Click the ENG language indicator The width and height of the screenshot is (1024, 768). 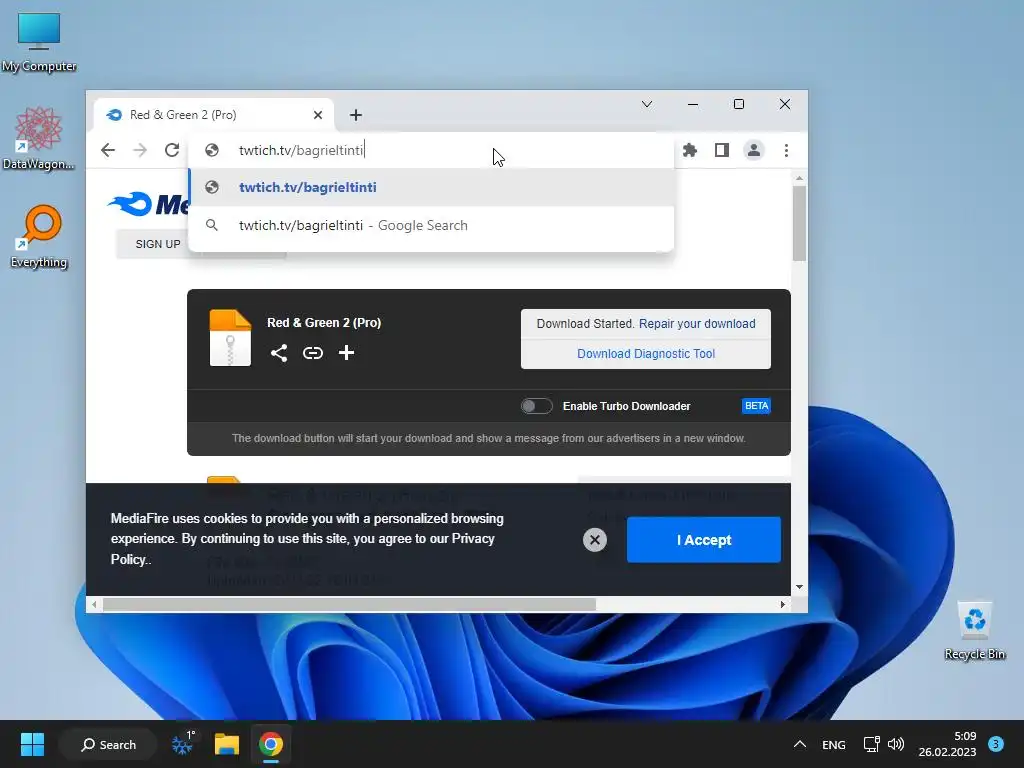833,744
